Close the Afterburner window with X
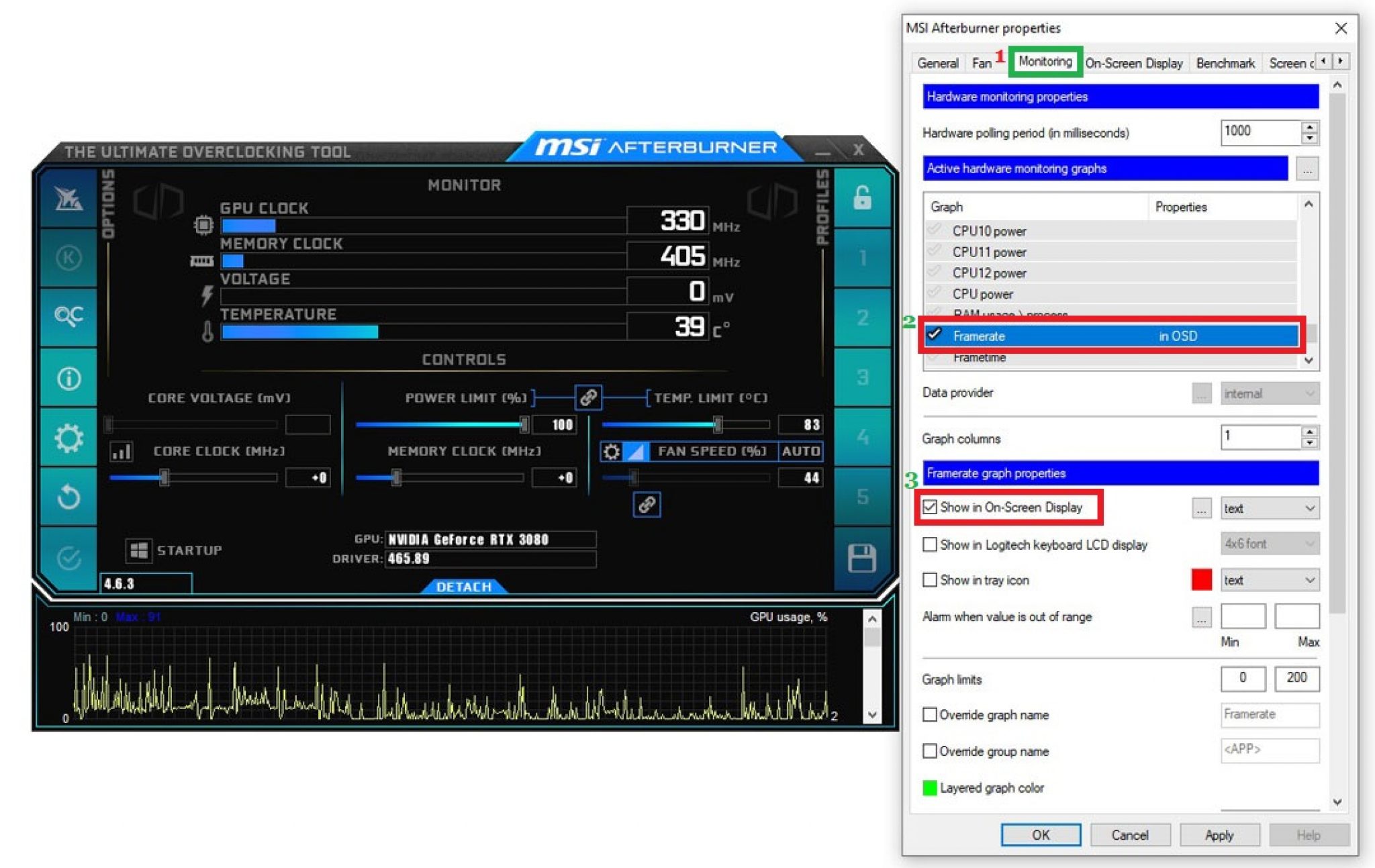The width and height of the screenshot is (1375, 868). click(x=858, y=150)
